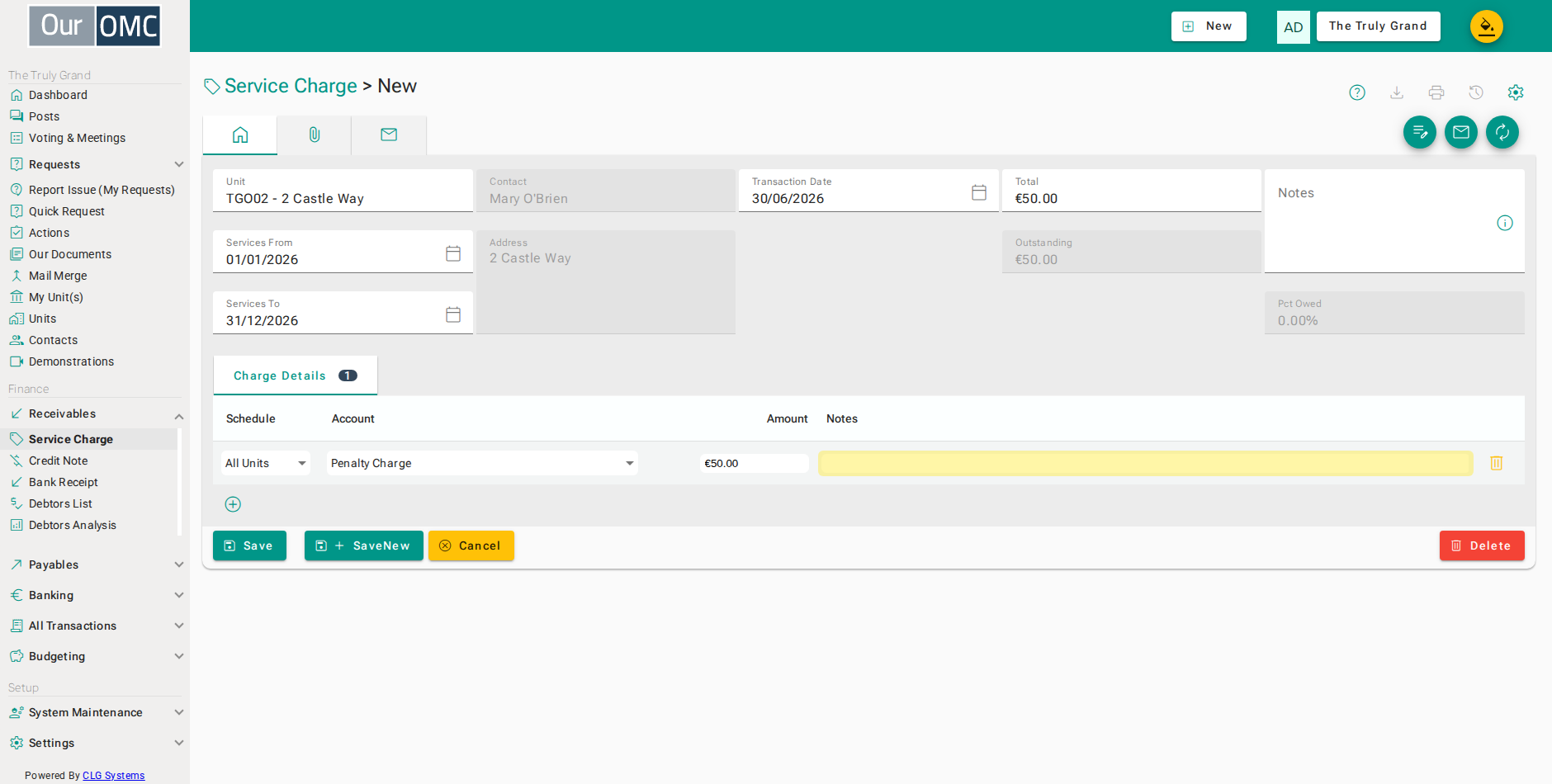Open the Penalty Charge account dropdown

(482, 463)
